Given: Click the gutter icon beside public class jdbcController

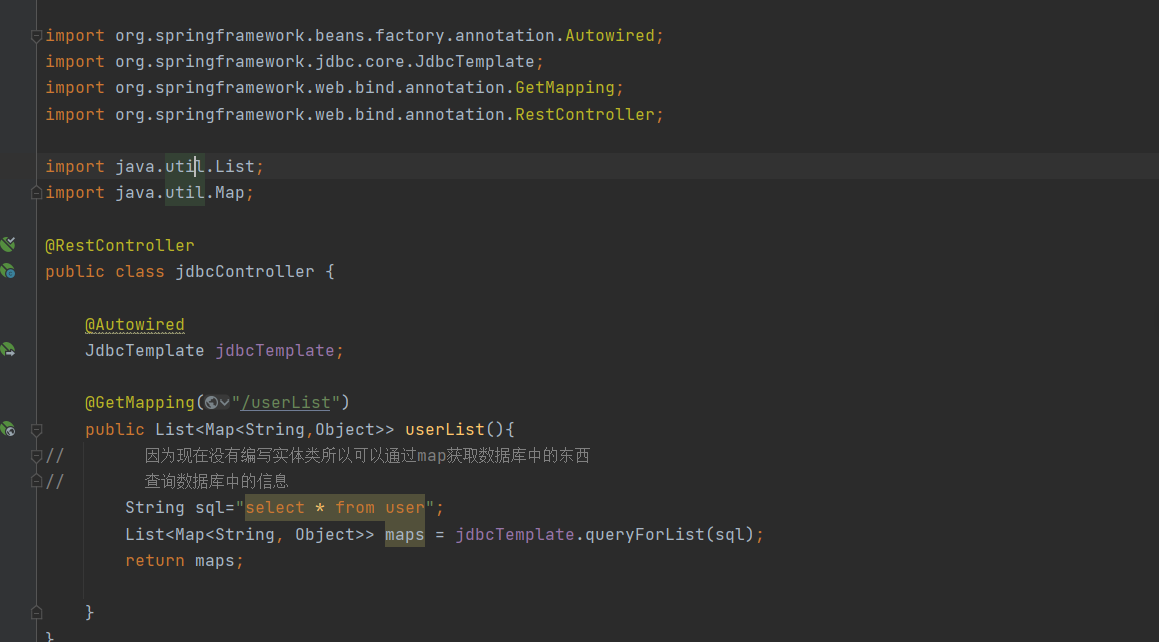Looking at the screenshot, I should 8,271.
